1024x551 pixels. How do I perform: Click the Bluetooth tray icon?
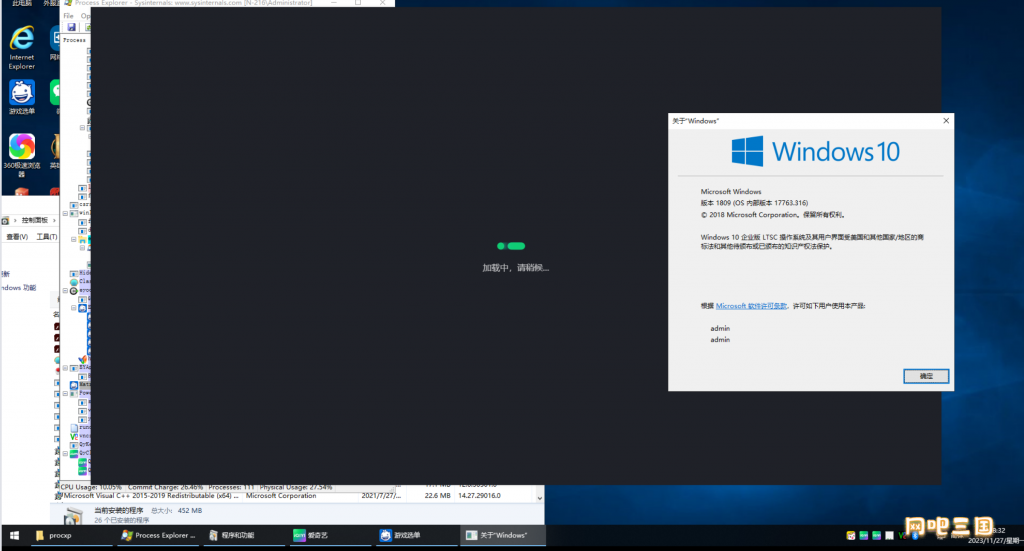[915, 535]
